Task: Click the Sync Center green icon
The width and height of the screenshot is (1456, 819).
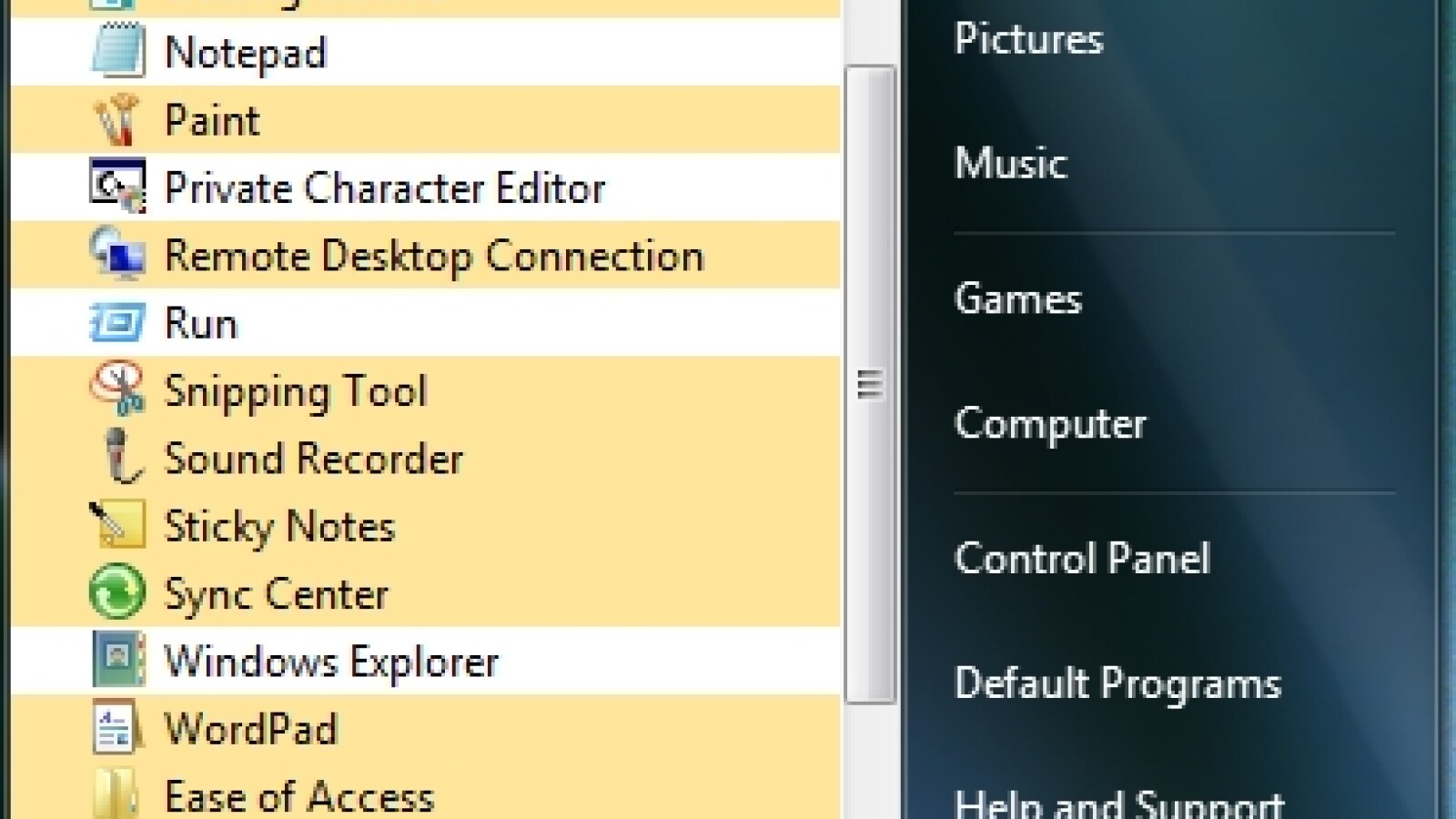Action: (x=117, y=592)
